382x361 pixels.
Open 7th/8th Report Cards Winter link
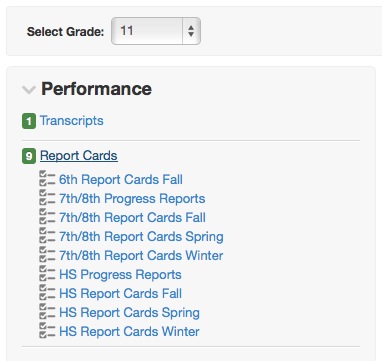click(x=141, y=256)
